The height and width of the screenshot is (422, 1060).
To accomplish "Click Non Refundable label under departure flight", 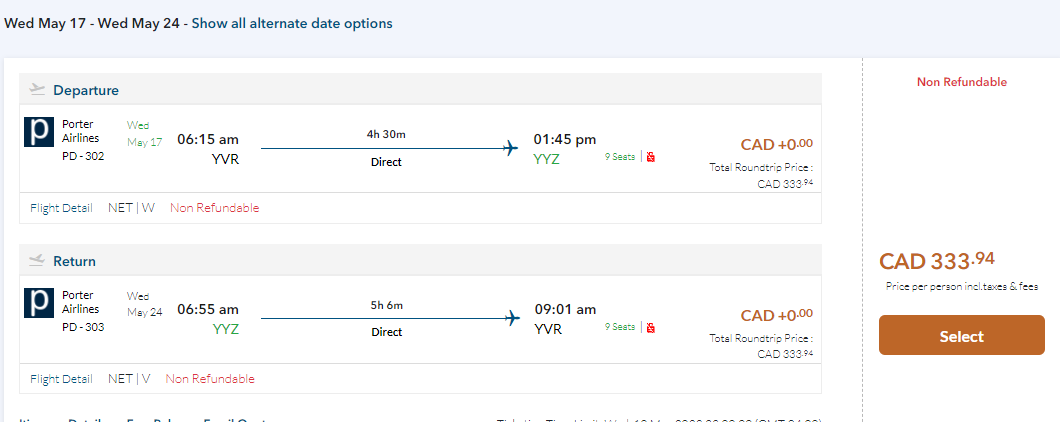I will click(214, 208).
